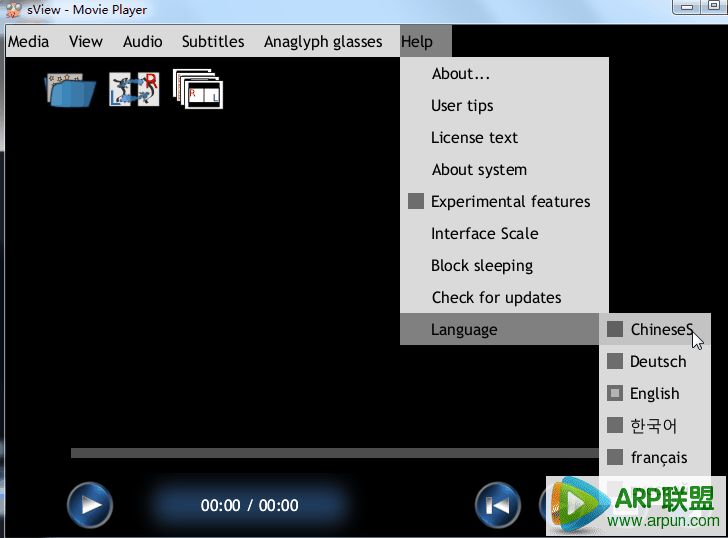The width and height of the screenshot is (728, 538).
Task: Click the 00:00 / 00:00 time display
Action: pyautogui.click(x=249, y=505)
